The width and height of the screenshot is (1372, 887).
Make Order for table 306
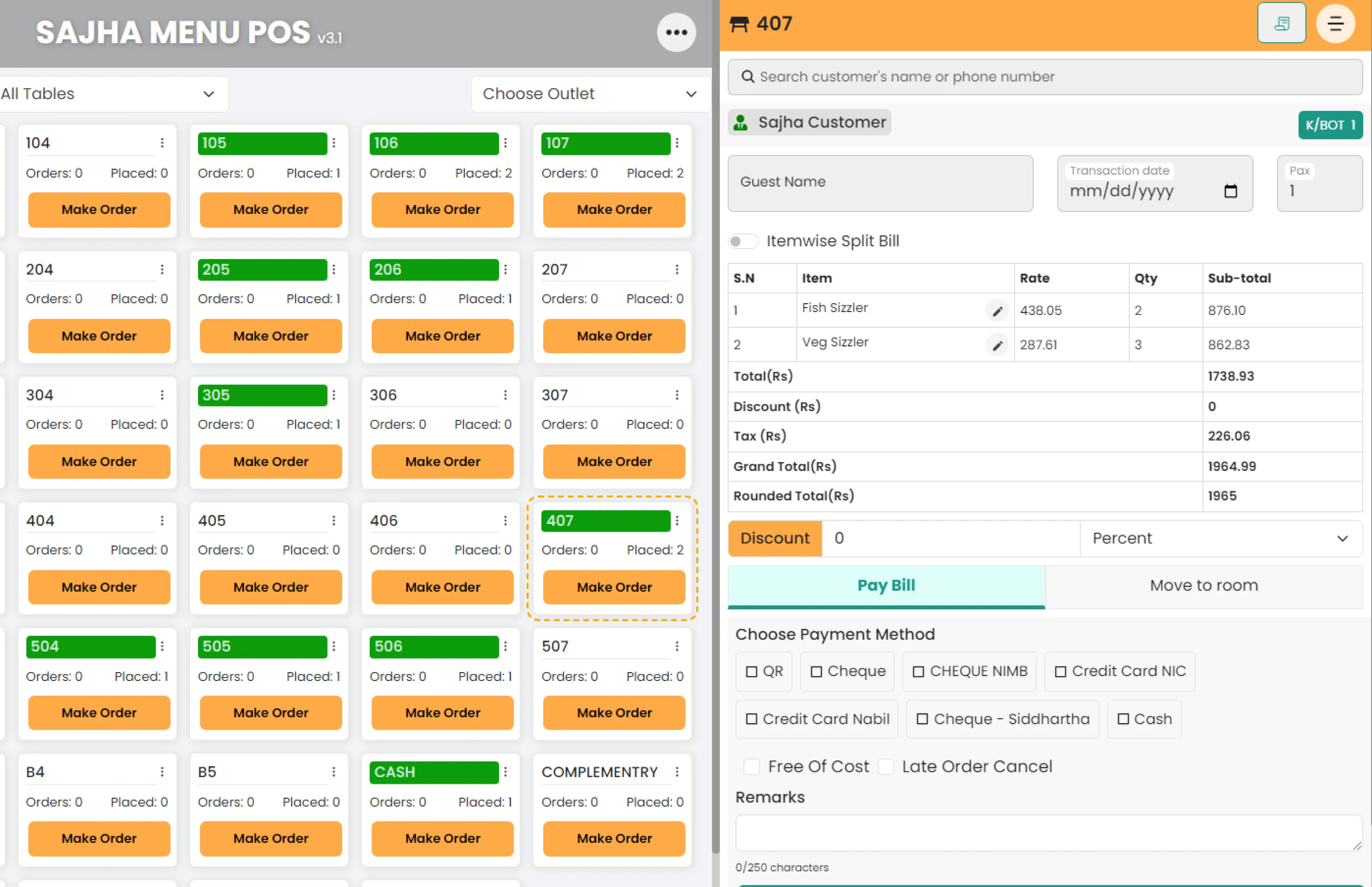442,462
